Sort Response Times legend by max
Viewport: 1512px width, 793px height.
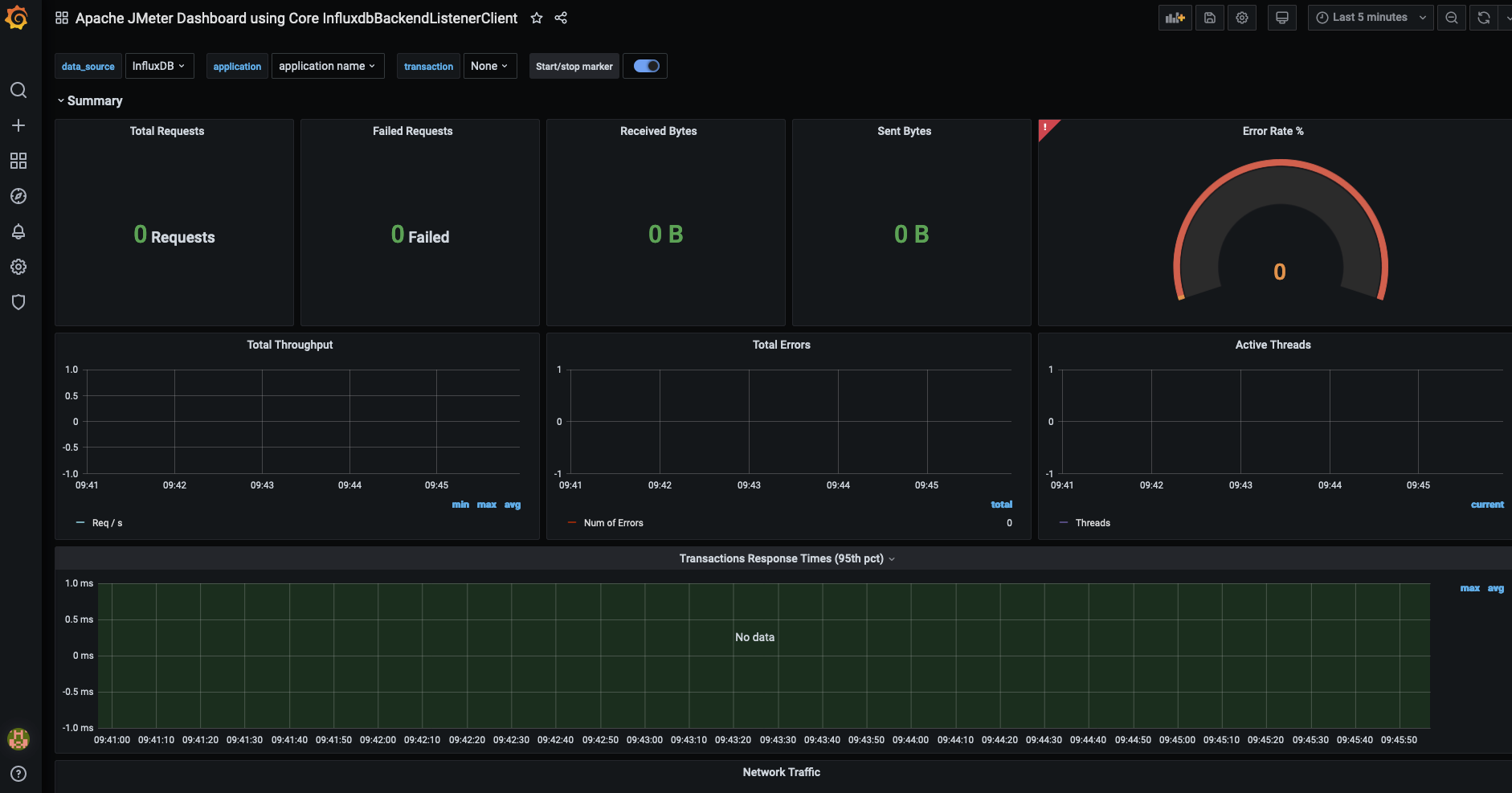point(1470,588)
